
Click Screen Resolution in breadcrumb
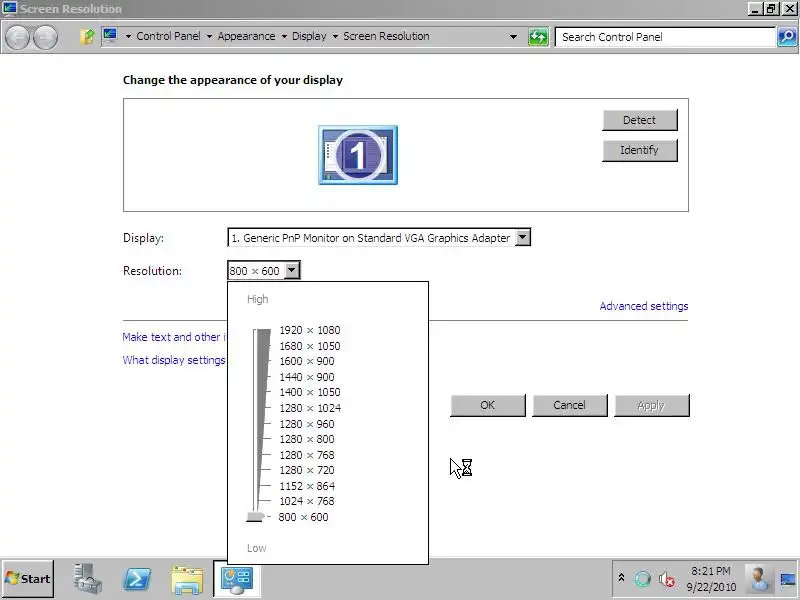pos(386,36)
